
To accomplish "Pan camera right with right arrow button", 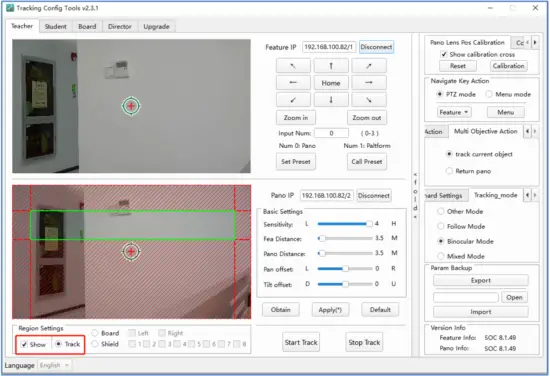I will pos(369,83).
